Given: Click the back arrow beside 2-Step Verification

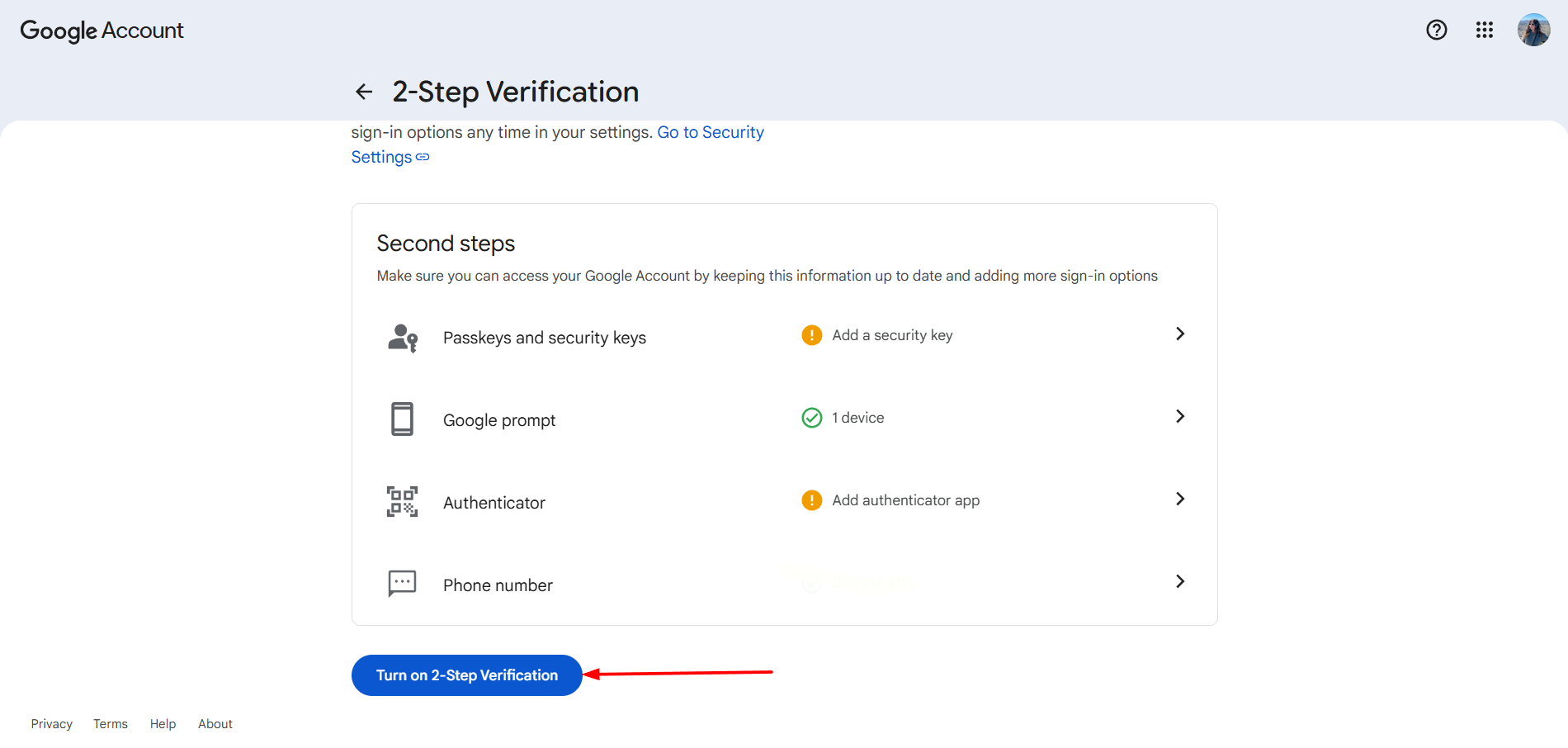Looking at the screenshot, I should tap(364, 92).
